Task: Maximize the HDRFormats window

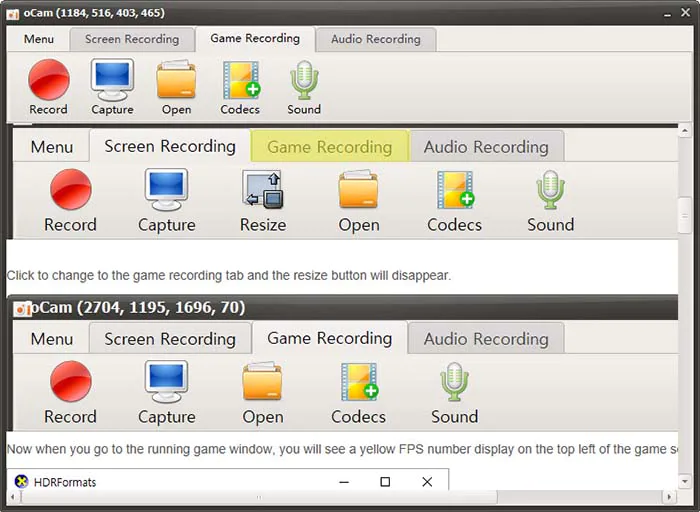Action: pos(385,482)
